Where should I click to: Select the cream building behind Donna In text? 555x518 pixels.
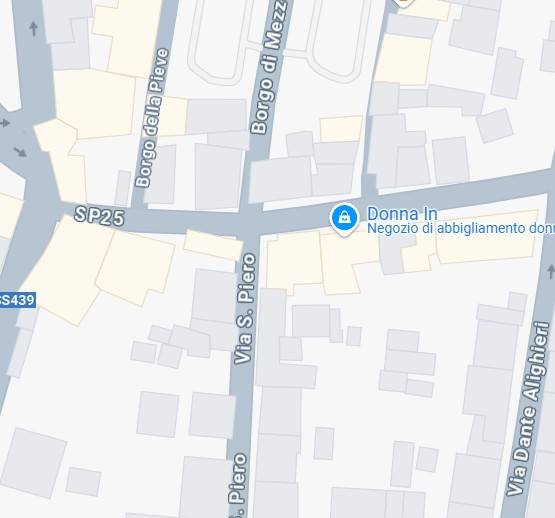(x=487, y=235)
